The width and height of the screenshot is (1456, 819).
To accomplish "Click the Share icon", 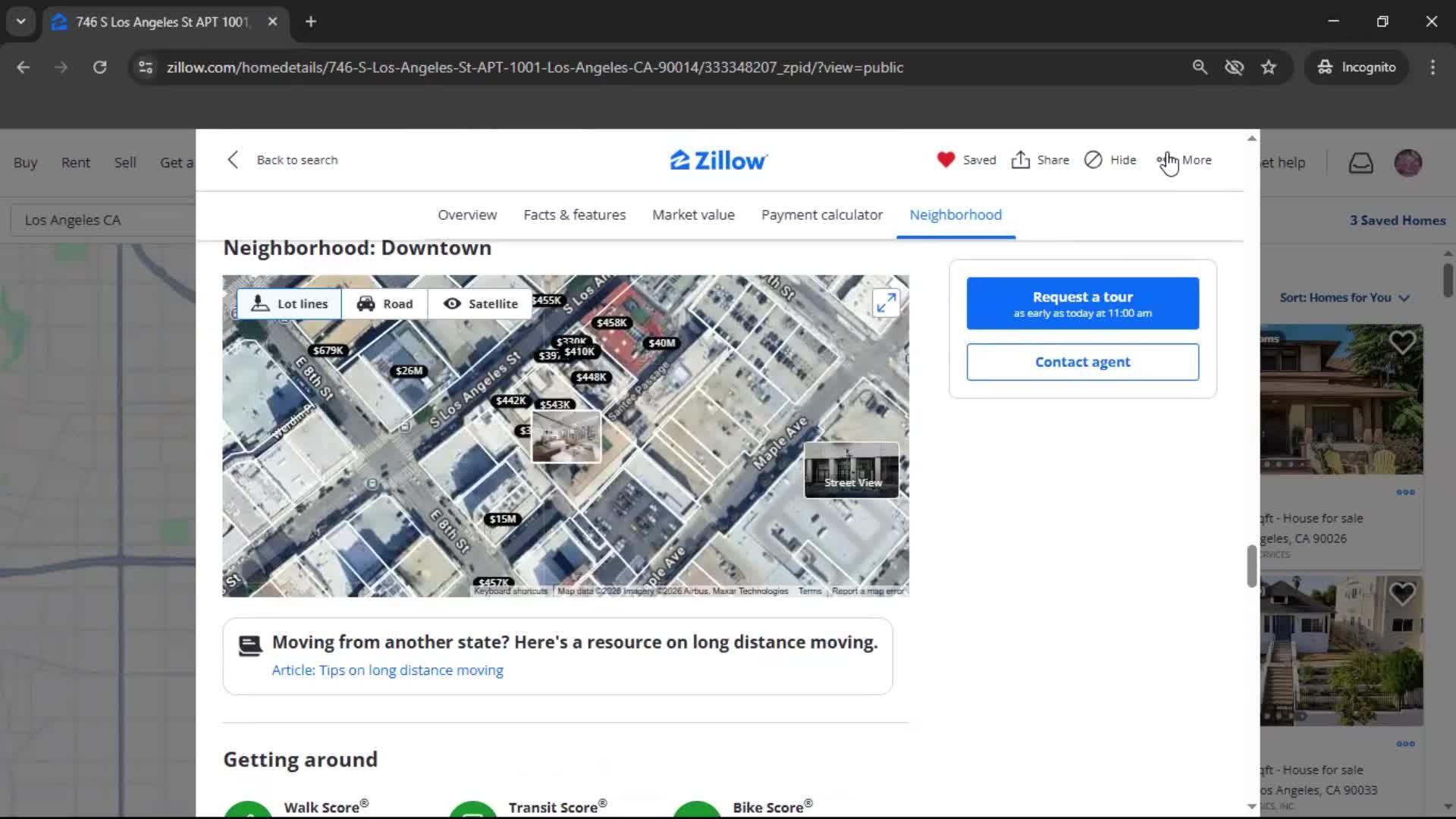I will (x=1039, y=160).
